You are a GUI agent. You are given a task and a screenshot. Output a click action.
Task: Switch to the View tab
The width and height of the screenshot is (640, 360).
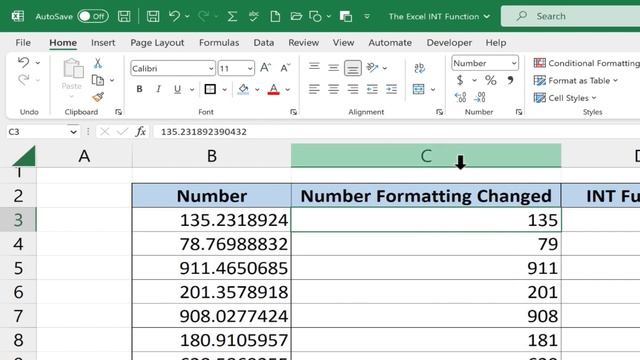tap(343, 42)
